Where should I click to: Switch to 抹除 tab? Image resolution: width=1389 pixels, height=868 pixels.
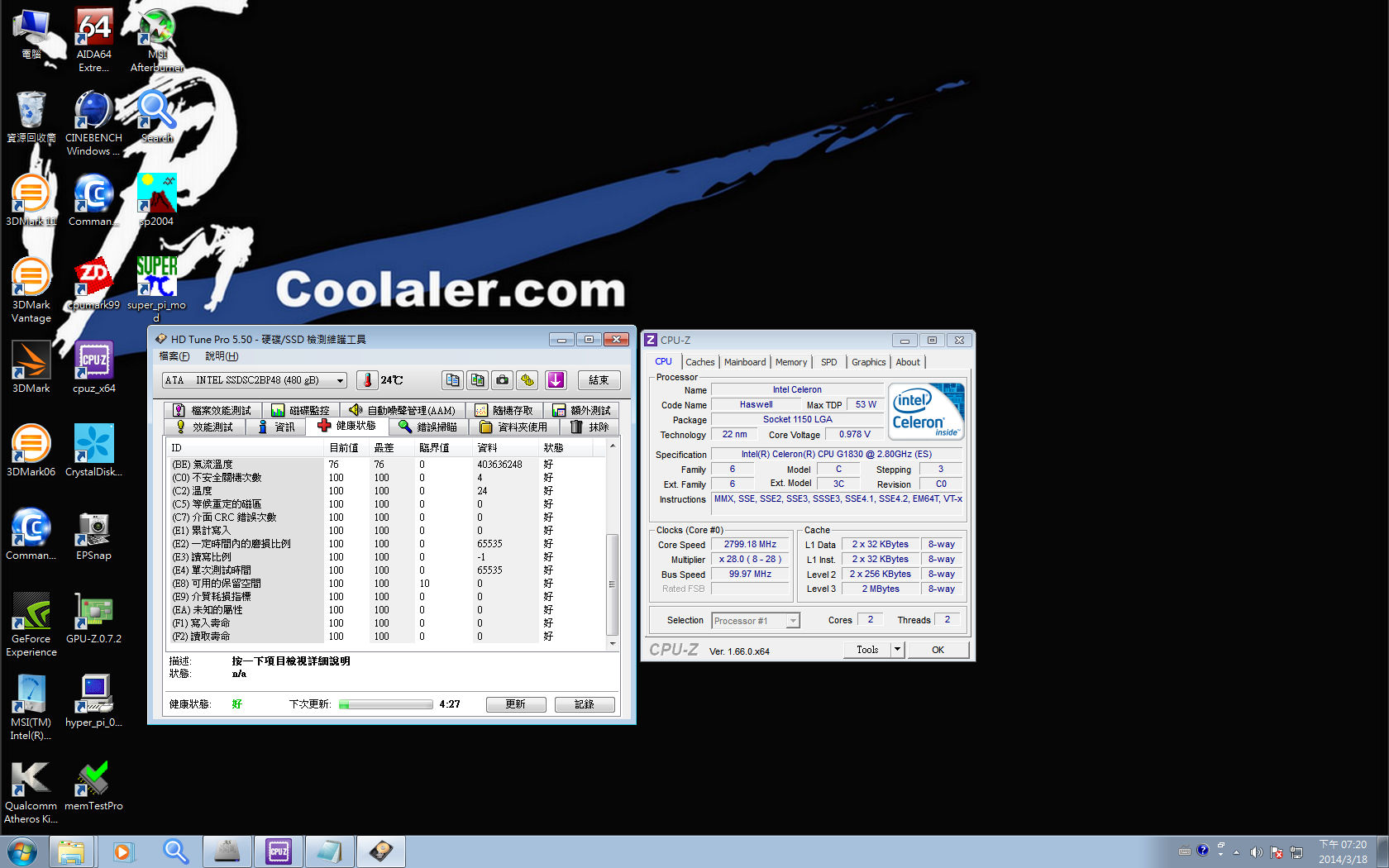click(589, 427)
